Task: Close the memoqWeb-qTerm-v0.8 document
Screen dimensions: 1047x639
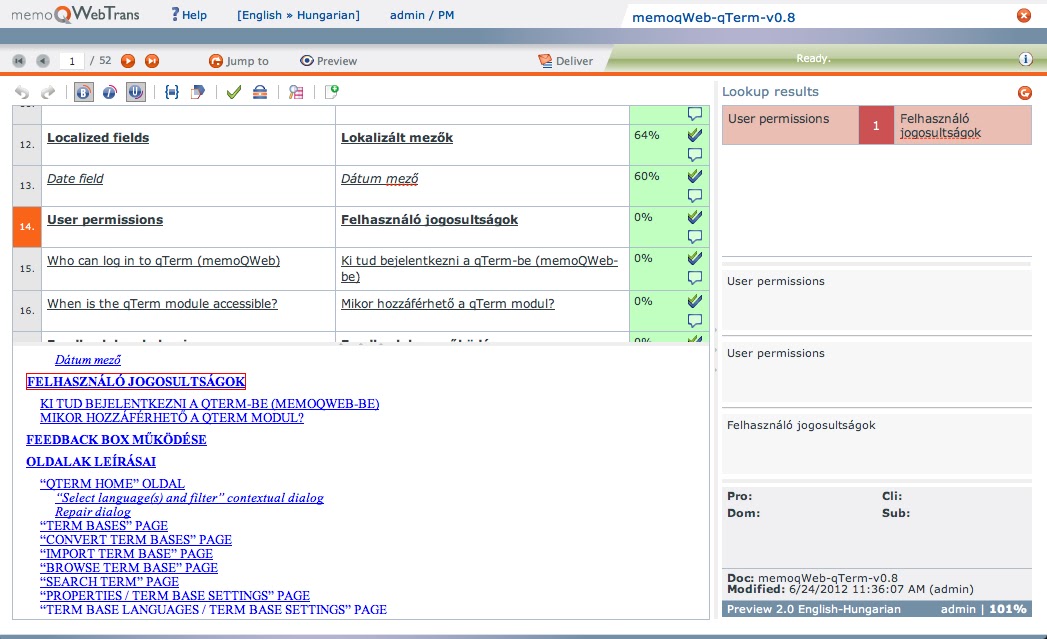Action: tap(1024, 15)
